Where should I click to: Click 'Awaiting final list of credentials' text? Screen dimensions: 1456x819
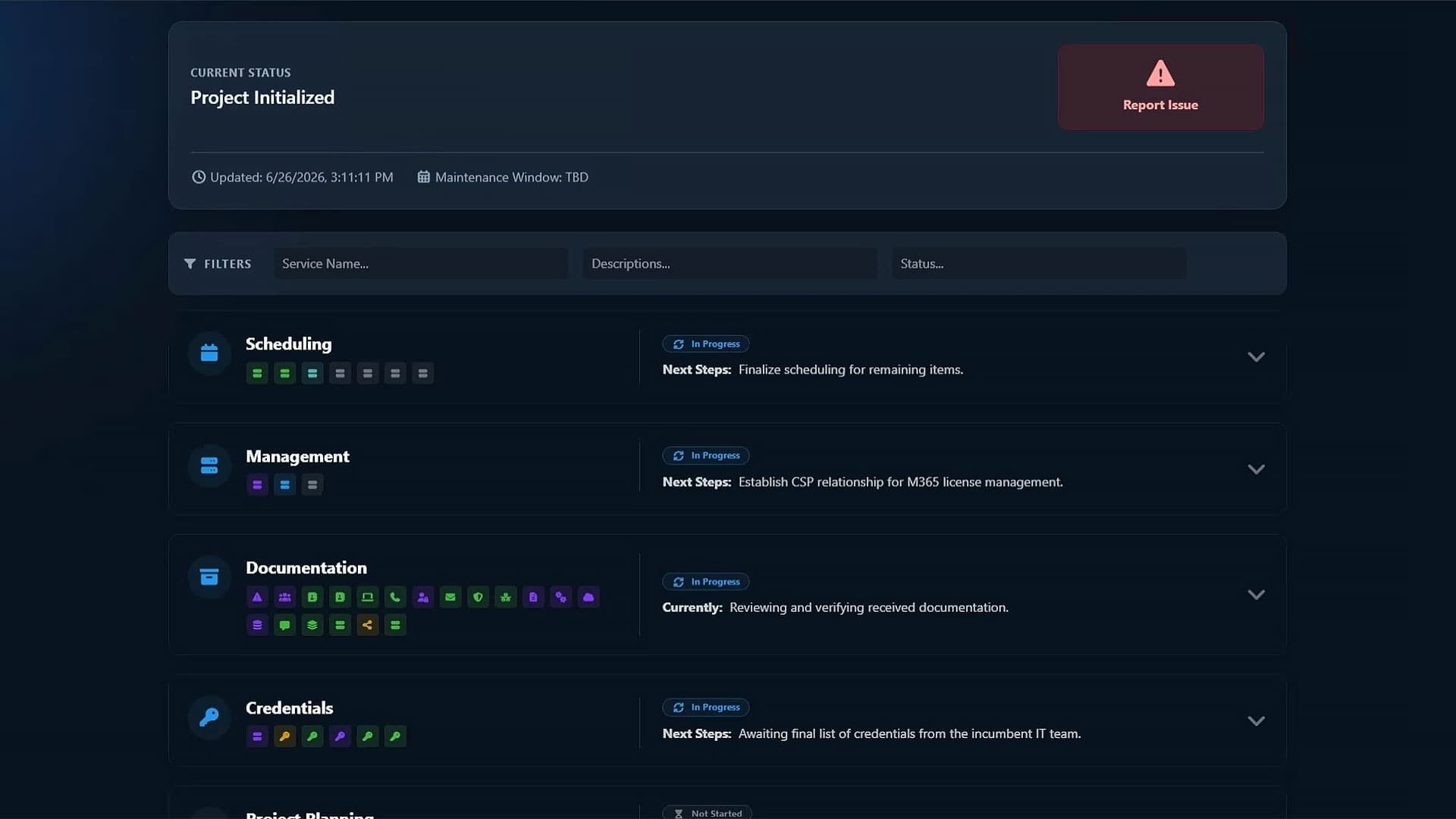point(910,734)
